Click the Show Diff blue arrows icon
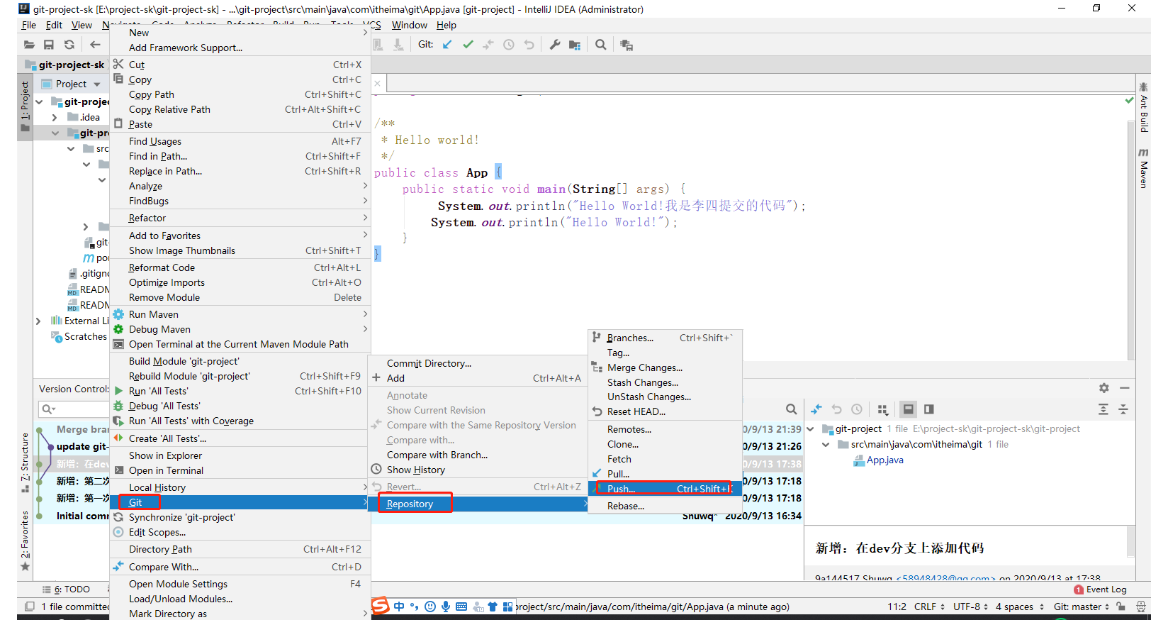This screenshot has height=631, width=1164. click(x=817, y=409)
